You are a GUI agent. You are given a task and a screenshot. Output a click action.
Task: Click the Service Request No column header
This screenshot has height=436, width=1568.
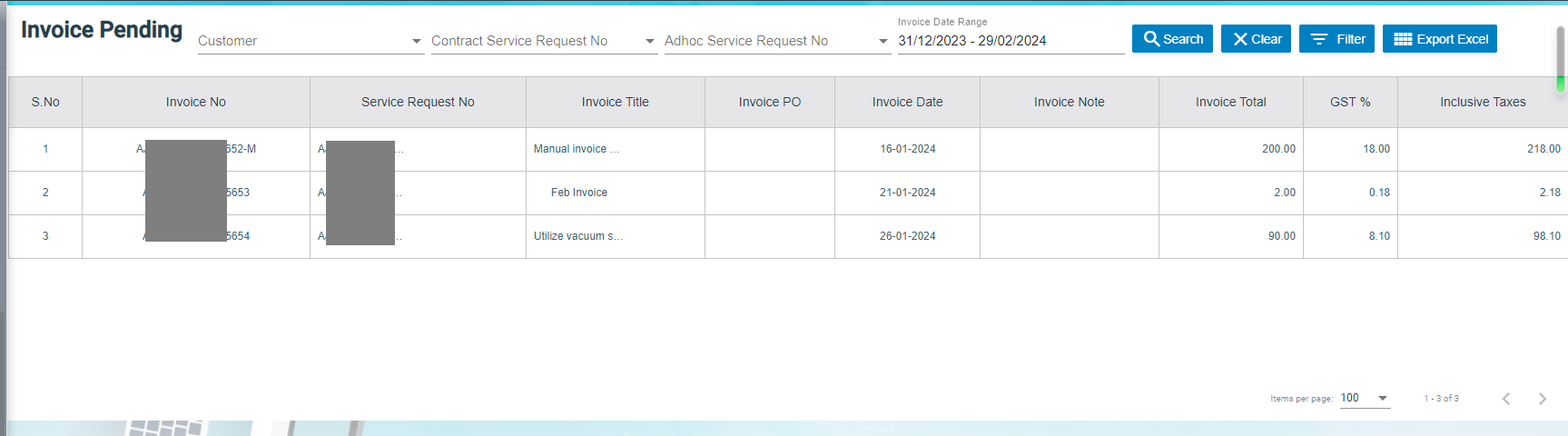click(418, 102)
